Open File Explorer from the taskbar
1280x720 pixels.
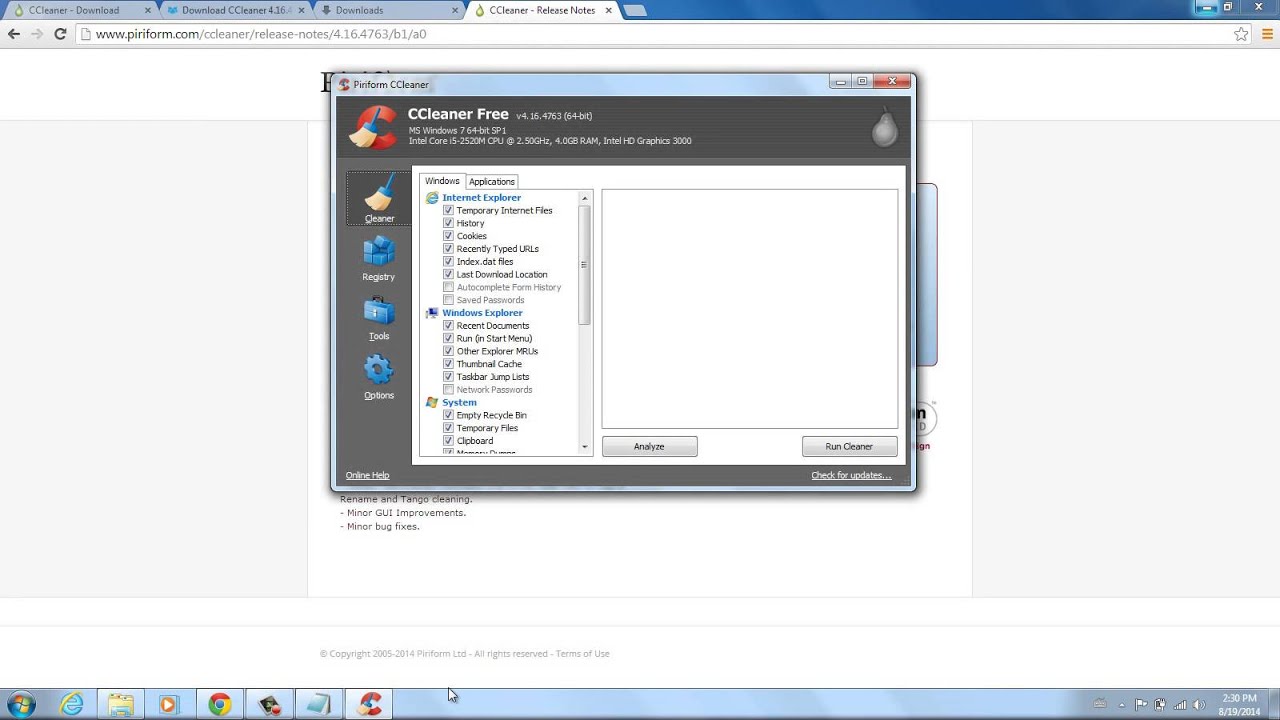(x=120, y=705)
